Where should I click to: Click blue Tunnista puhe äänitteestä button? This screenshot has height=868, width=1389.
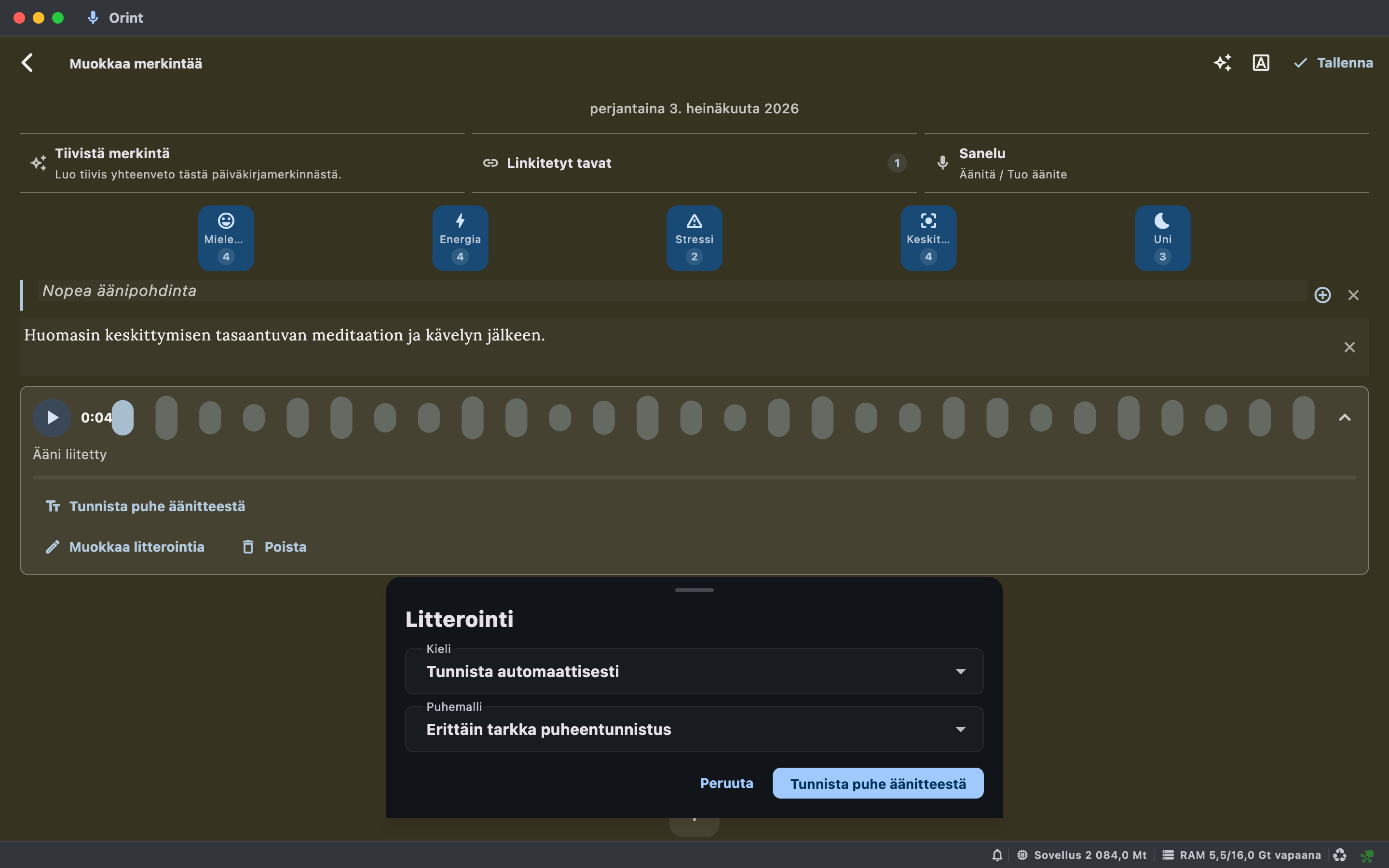[x=878, y=784]
